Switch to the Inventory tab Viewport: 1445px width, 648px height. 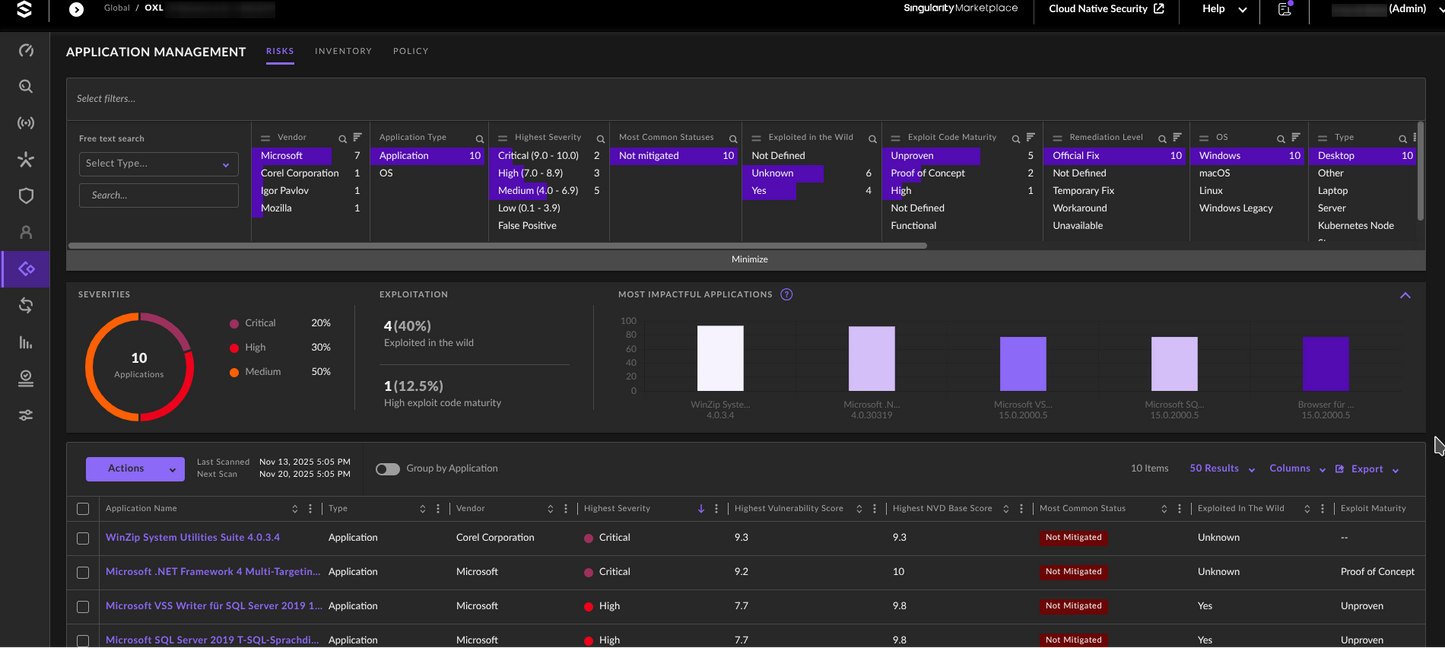343,51
